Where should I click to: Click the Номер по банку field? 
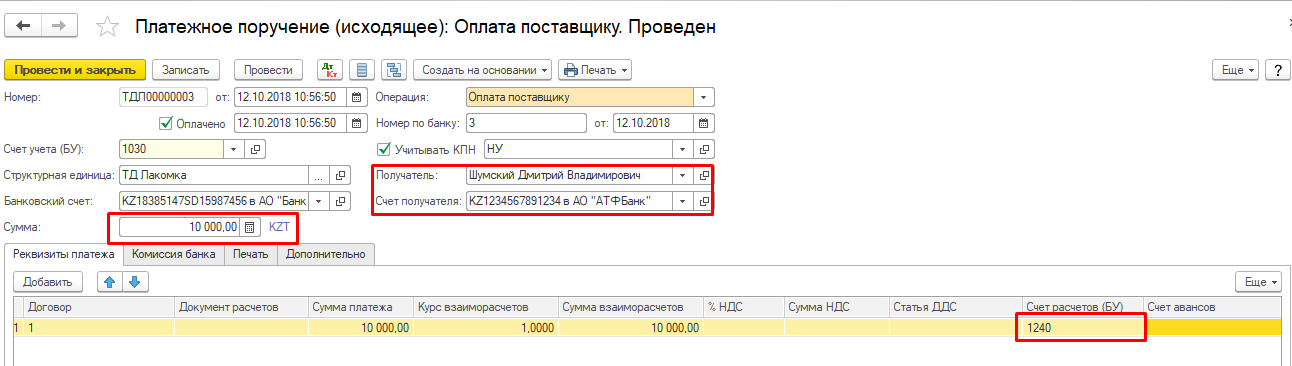(x=525, y=123)
